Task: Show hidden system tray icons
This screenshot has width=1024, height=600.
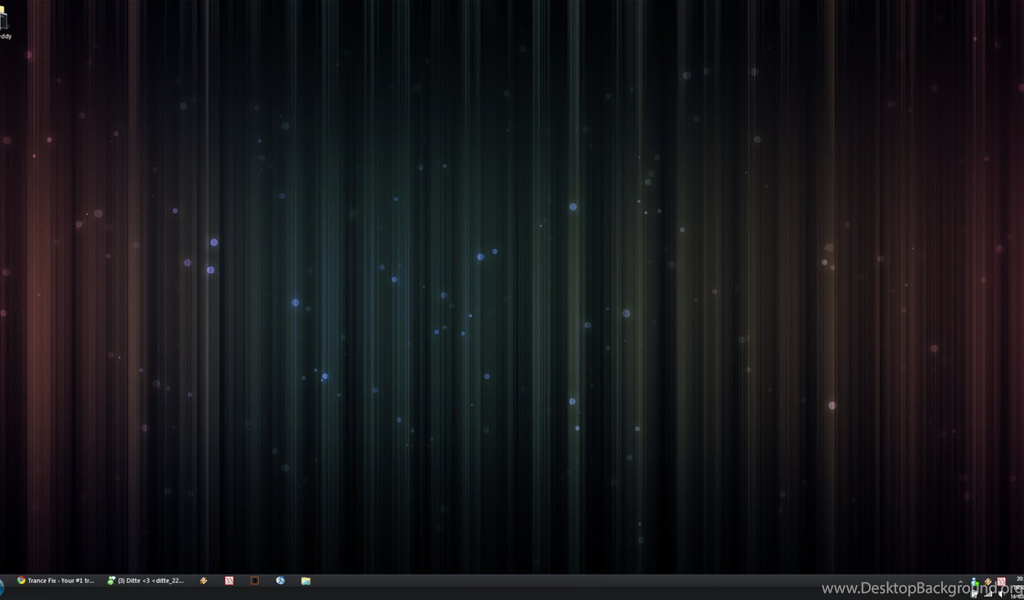Action: [961, 582]
